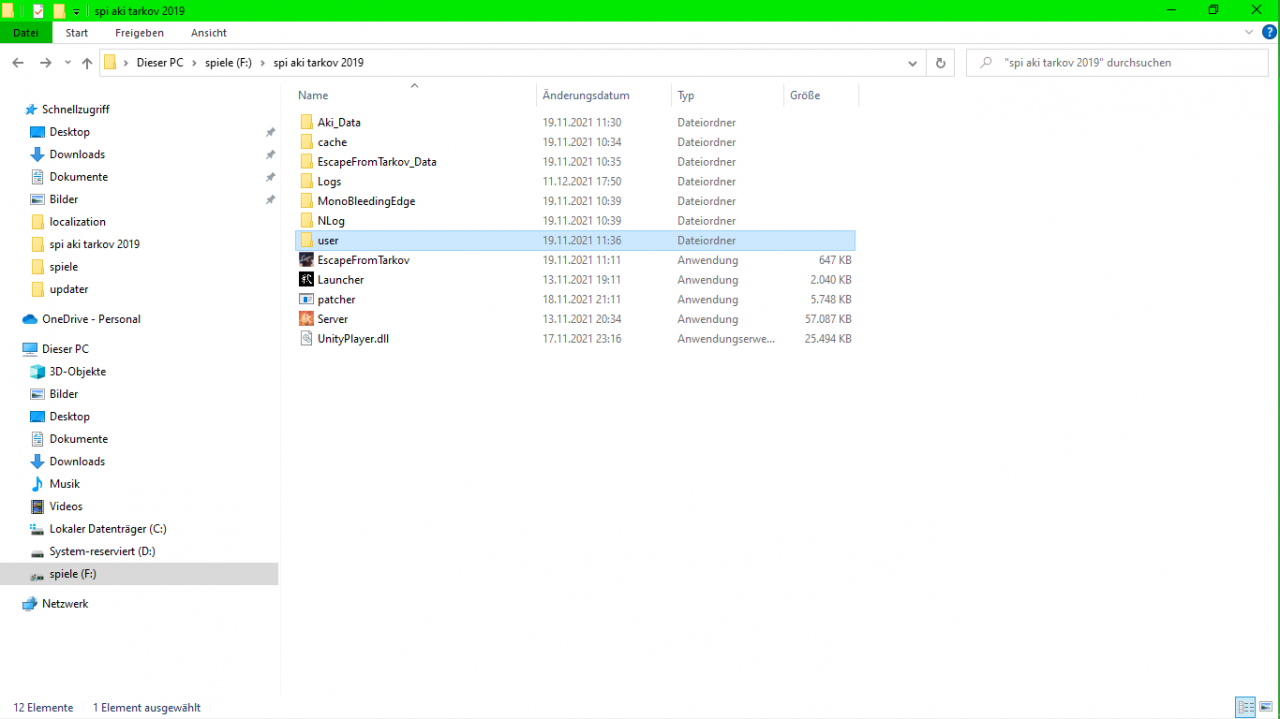Expand address bar history dropdown
This screenshot has height=719, width=1280.
912,62
